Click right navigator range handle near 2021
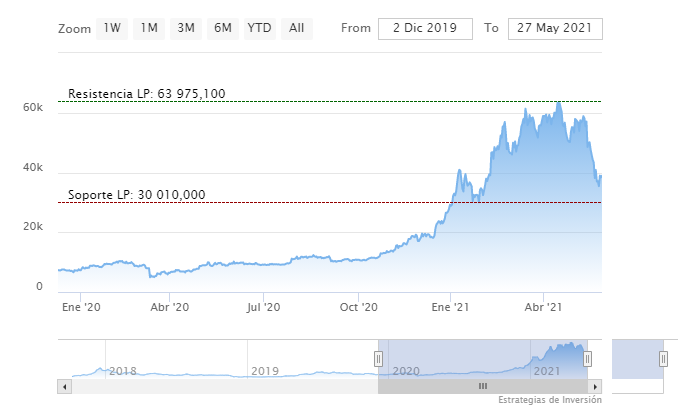This screenshot has height=408, width=678. tap(587, 358)
